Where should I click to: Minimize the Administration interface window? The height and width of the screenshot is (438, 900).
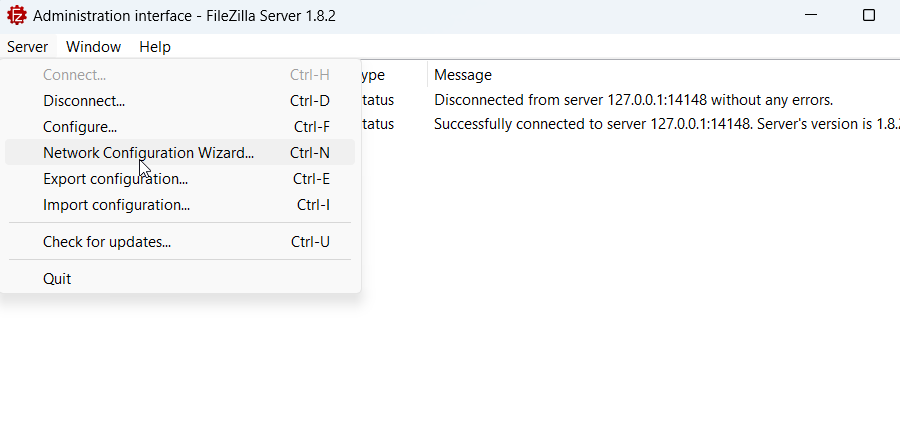pyautogui.click(x=810, y=15)
